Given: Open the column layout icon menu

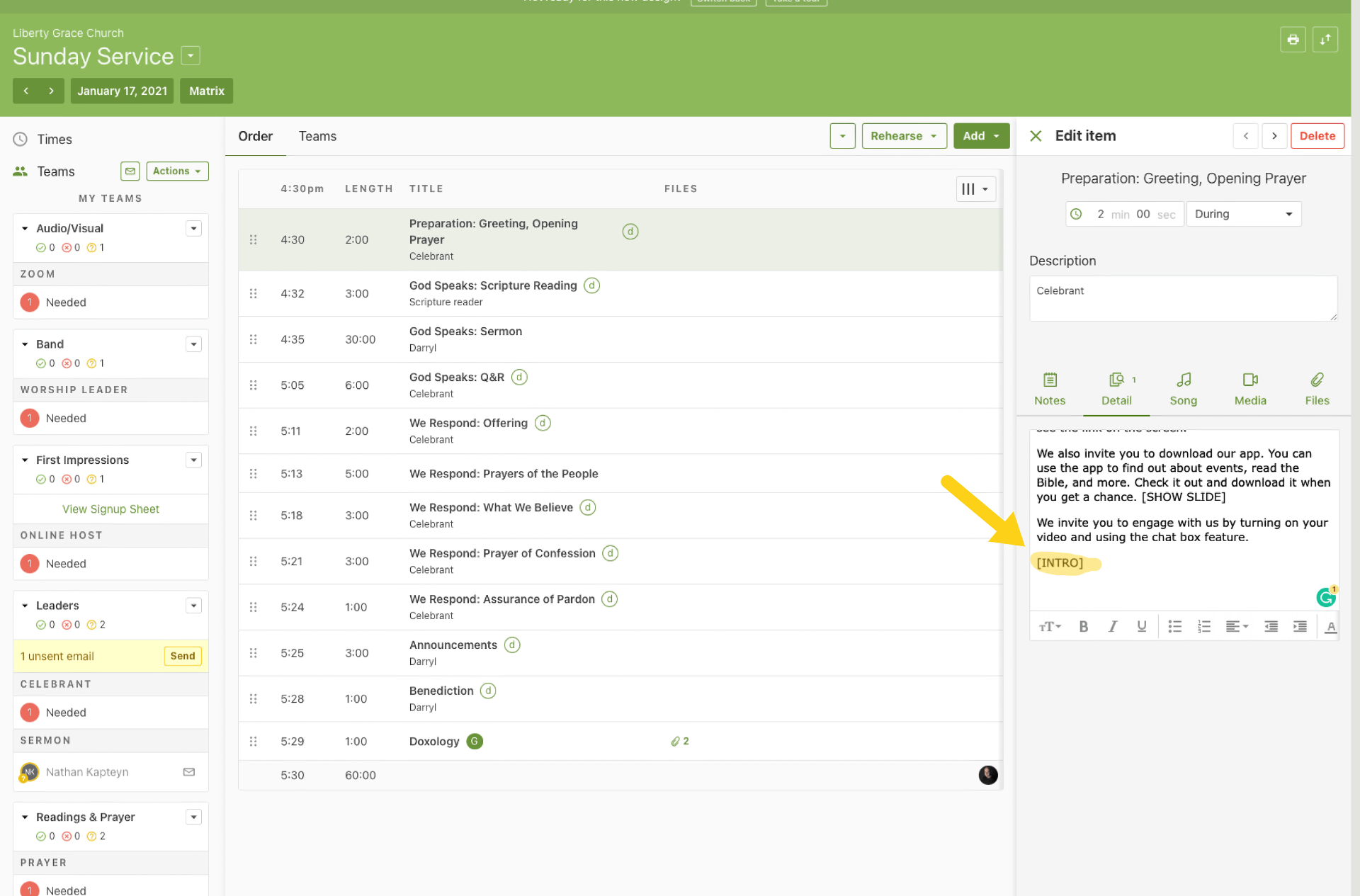Looking at the screenshot, I should point(975,189).
